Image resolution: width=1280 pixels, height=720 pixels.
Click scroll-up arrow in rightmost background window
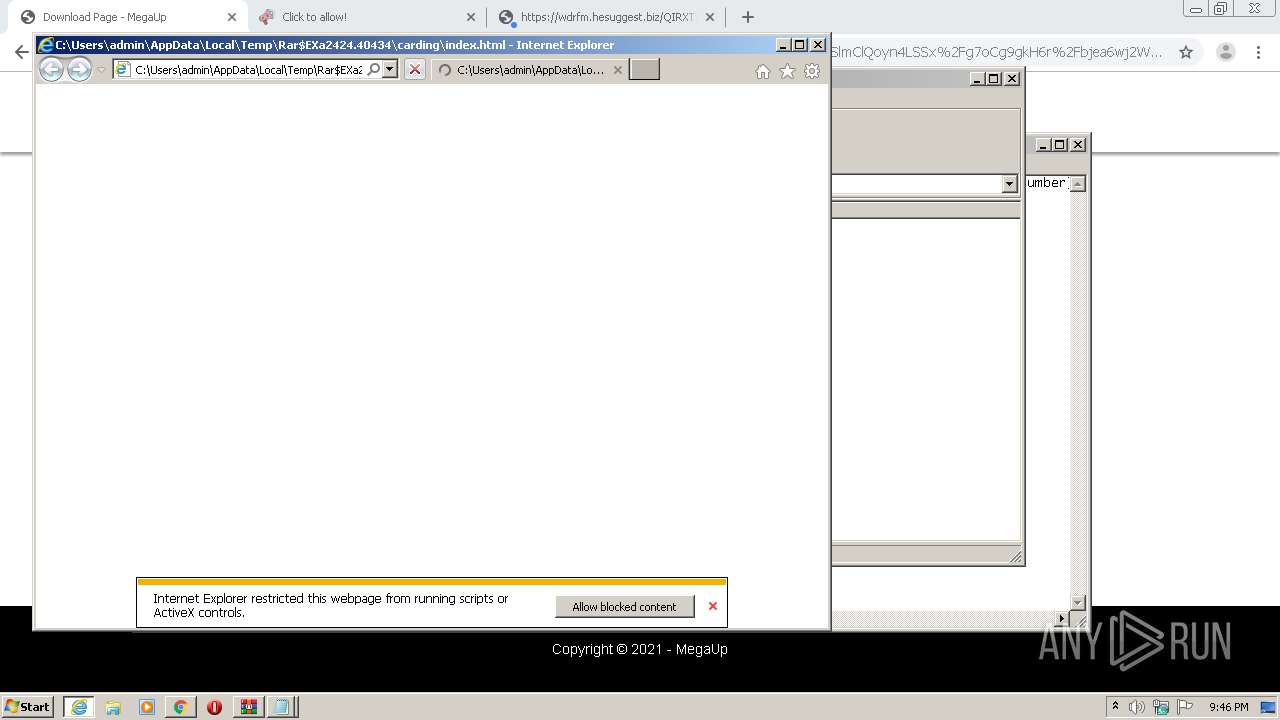1077,183
